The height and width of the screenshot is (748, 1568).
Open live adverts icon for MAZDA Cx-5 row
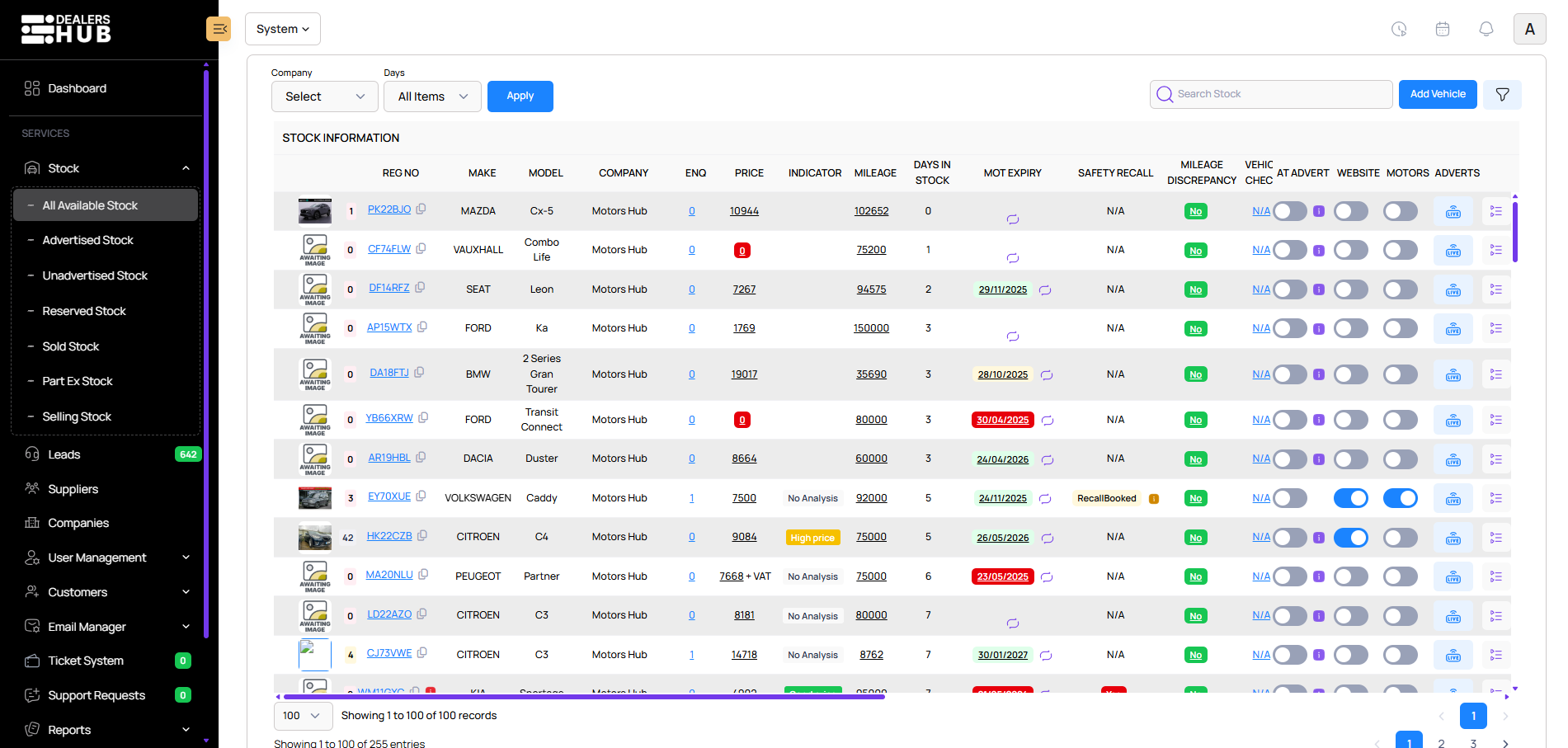pos(1453,212)
